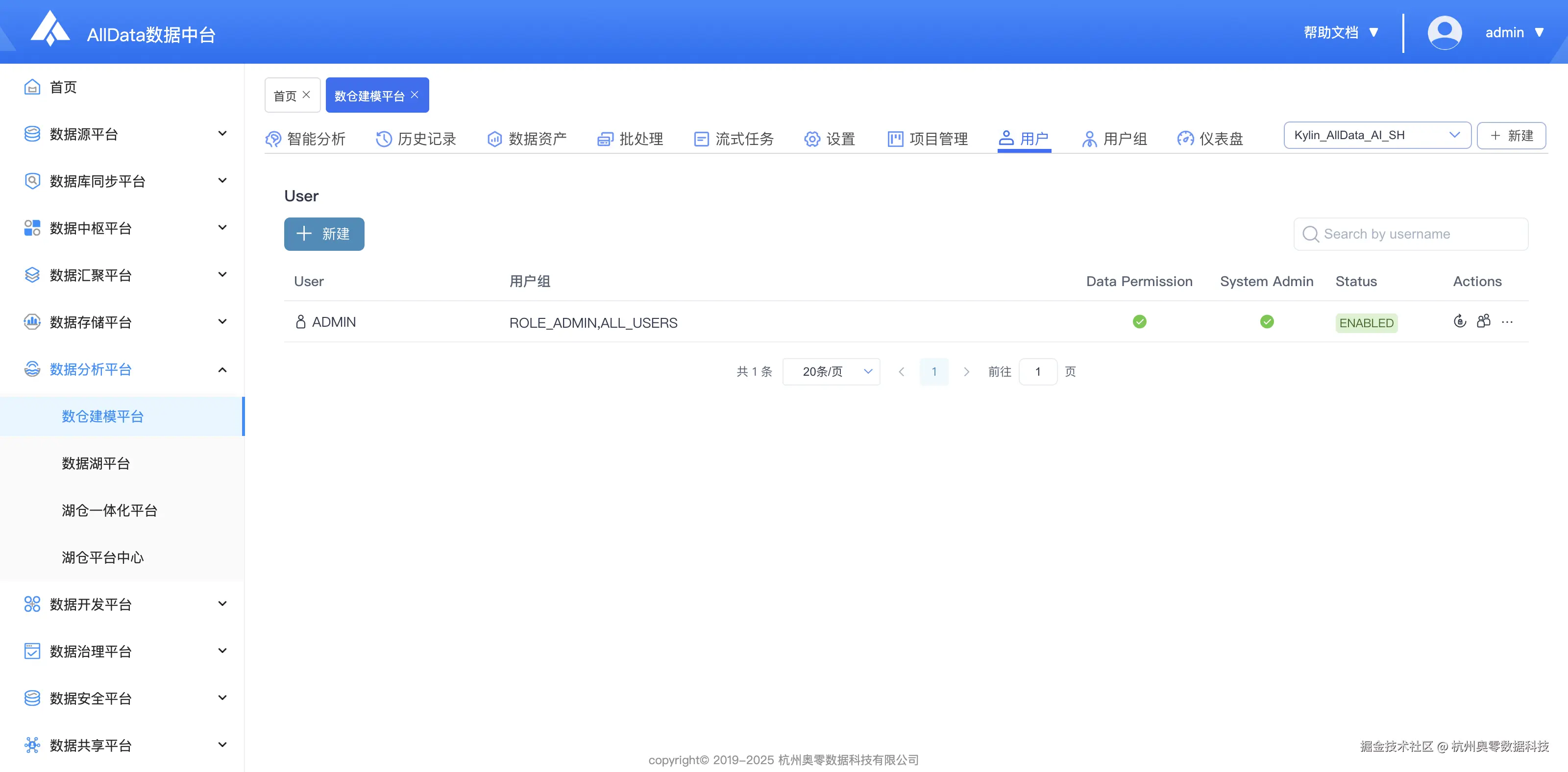Open the Kylin_AllData_AI_SH project dropdown
This screenshot has height=772, width=1568.
click(1377, 135)
